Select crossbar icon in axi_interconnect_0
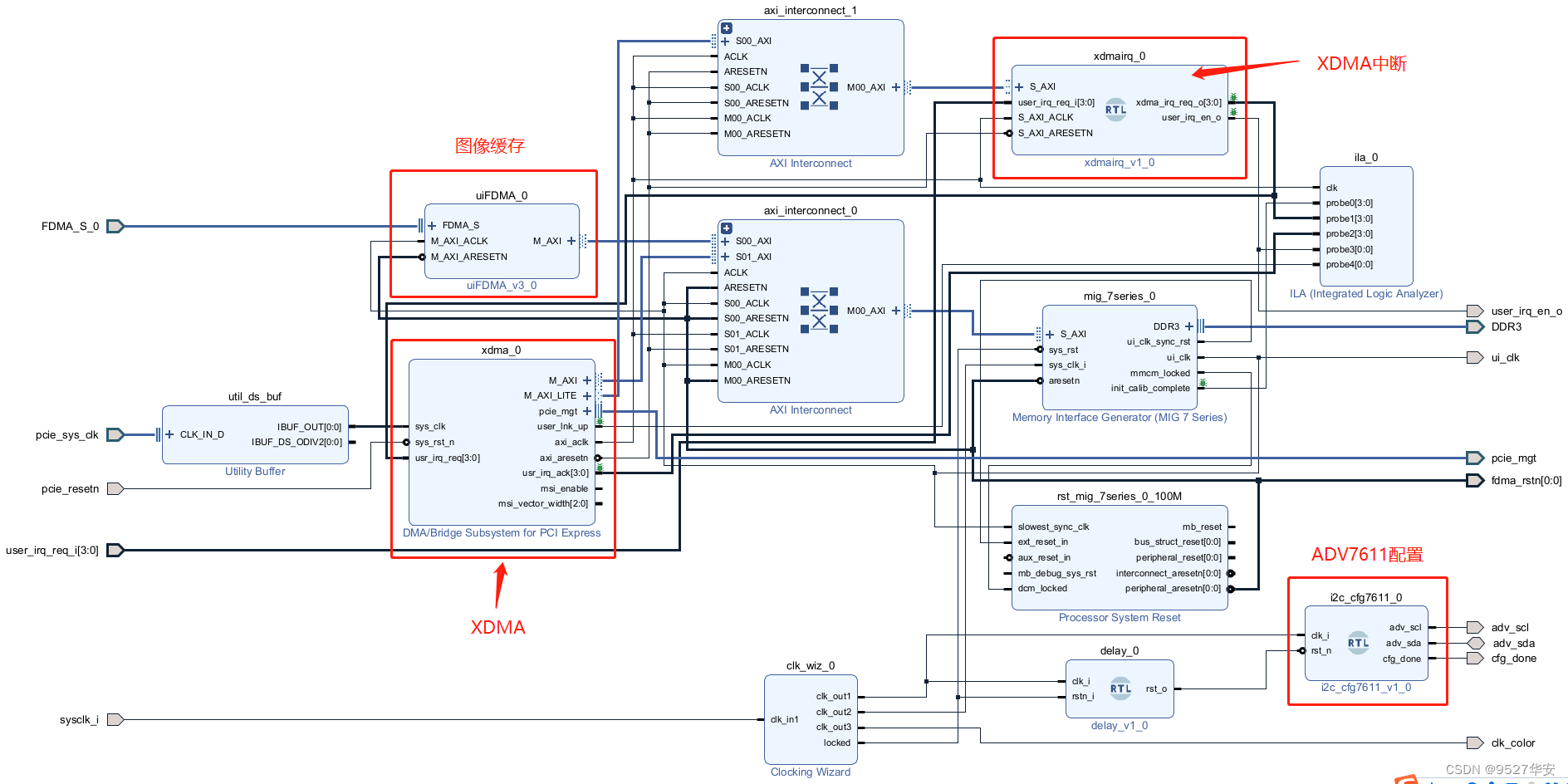Screen dimensions: 1568x784 819,310
